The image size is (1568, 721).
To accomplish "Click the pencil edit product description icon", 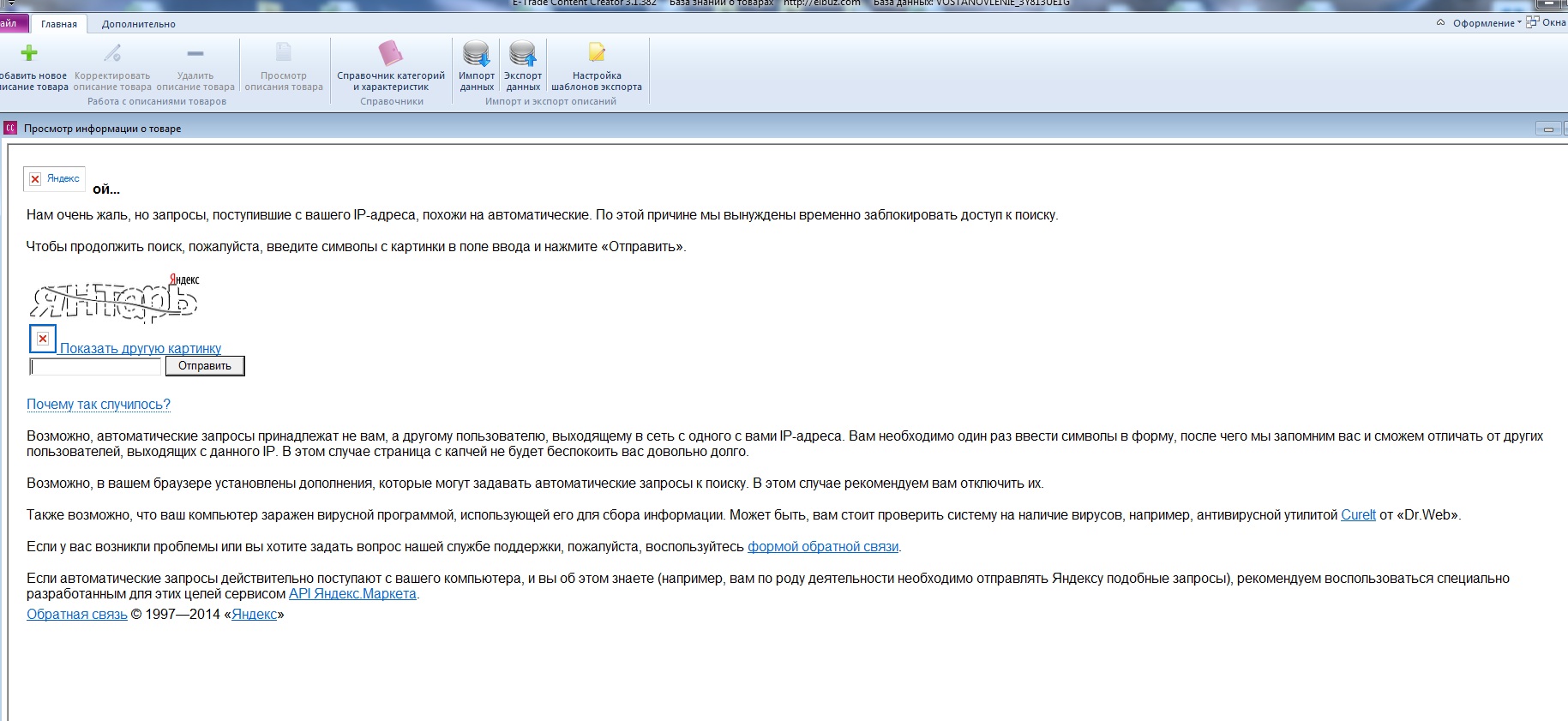I will coord(112,53).
